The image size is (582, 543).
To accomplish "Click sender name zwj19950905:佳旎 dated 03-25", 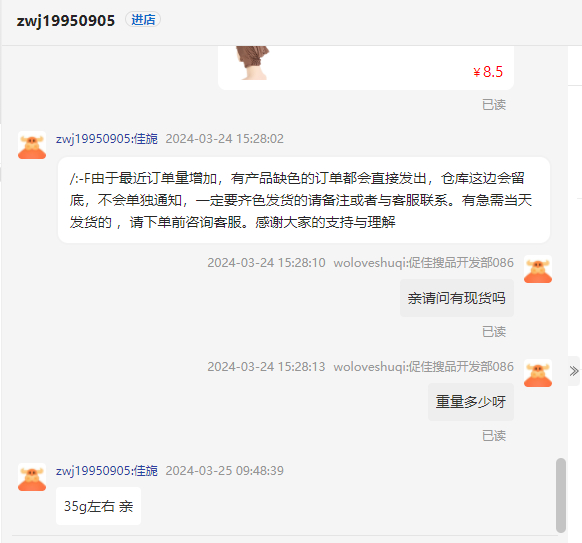I will (x=107, y=471).
